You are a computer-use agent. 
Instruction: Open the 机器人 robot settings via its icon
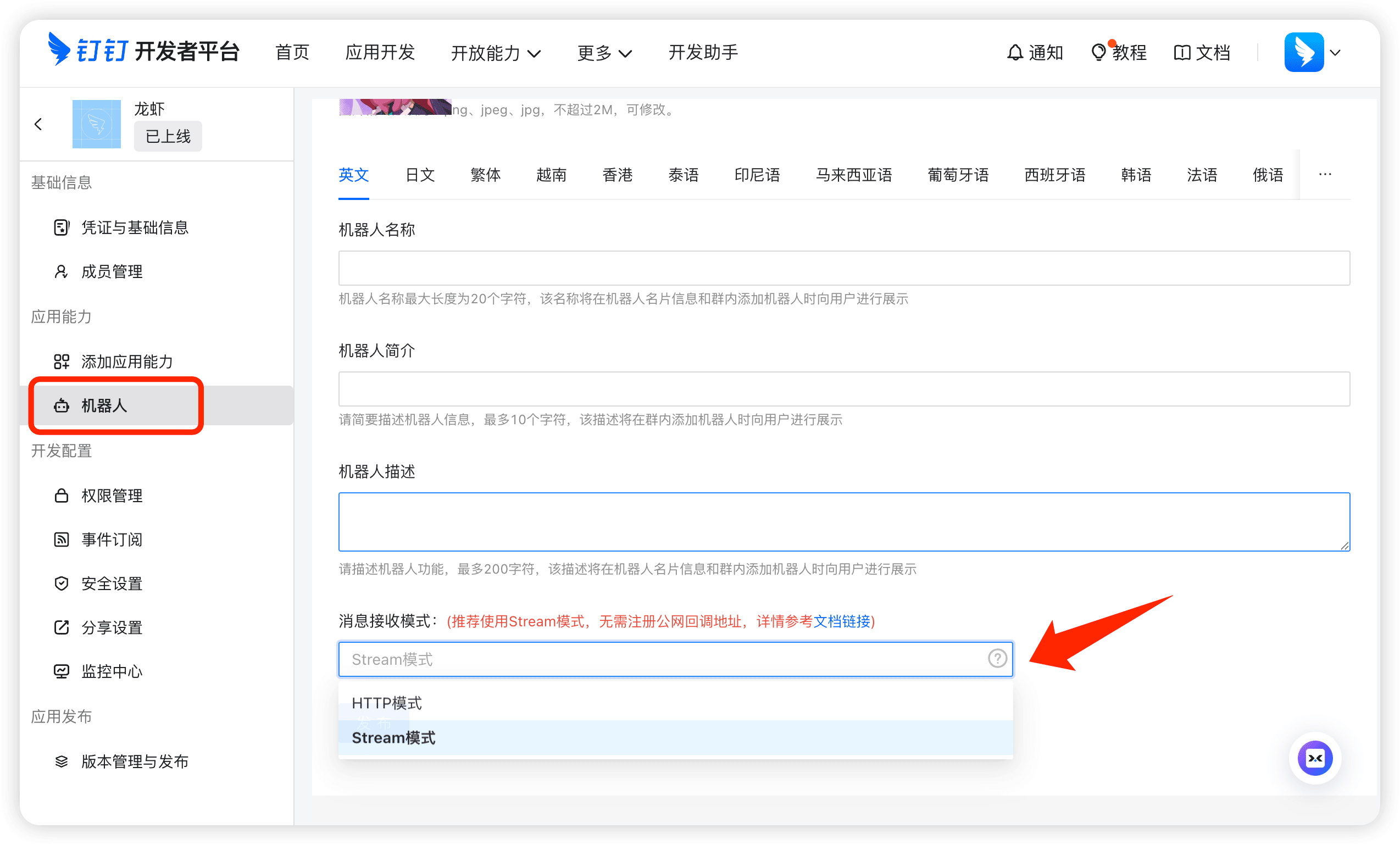62,405
